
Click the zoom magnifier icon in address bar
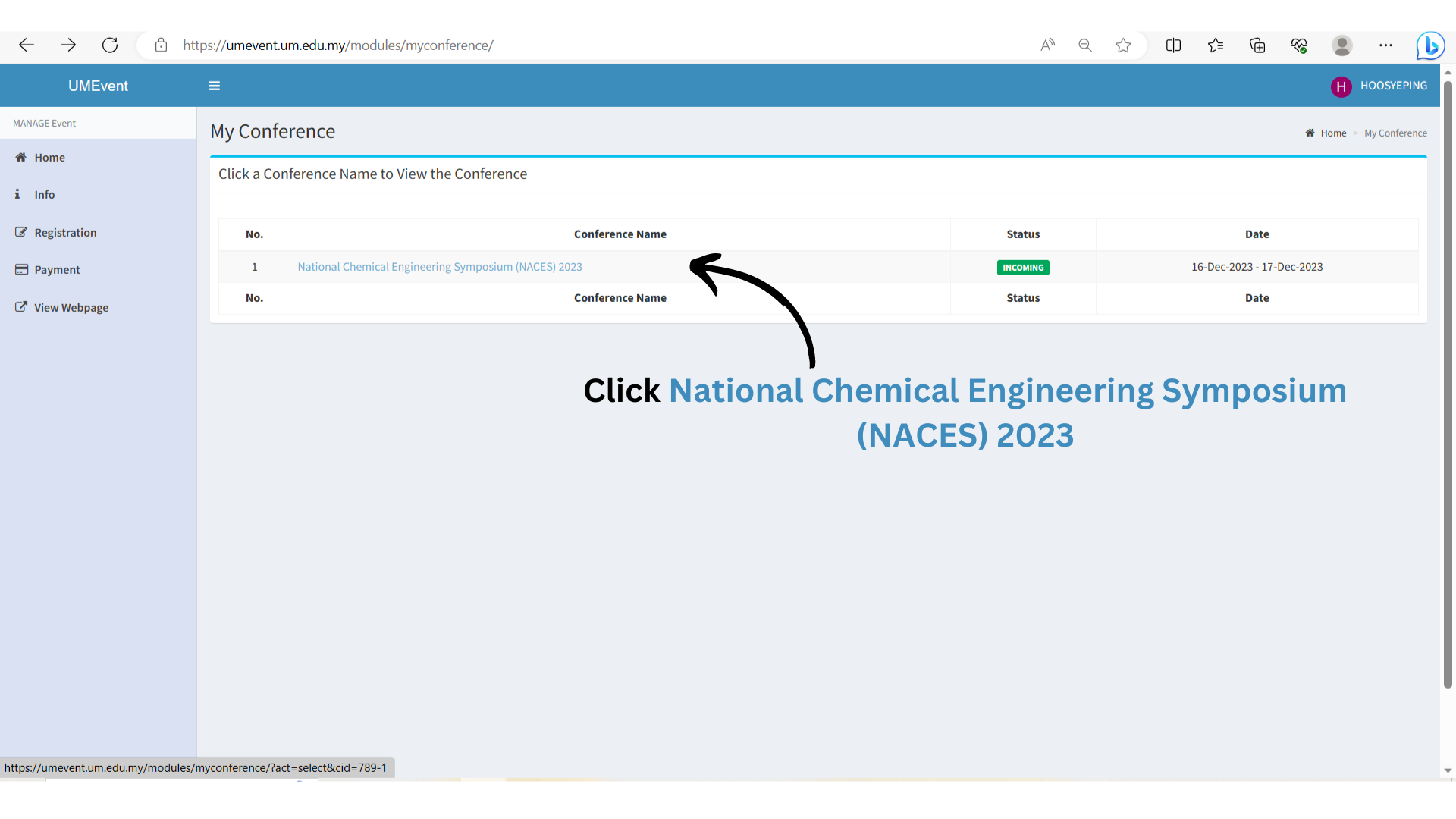(1085, 45)
